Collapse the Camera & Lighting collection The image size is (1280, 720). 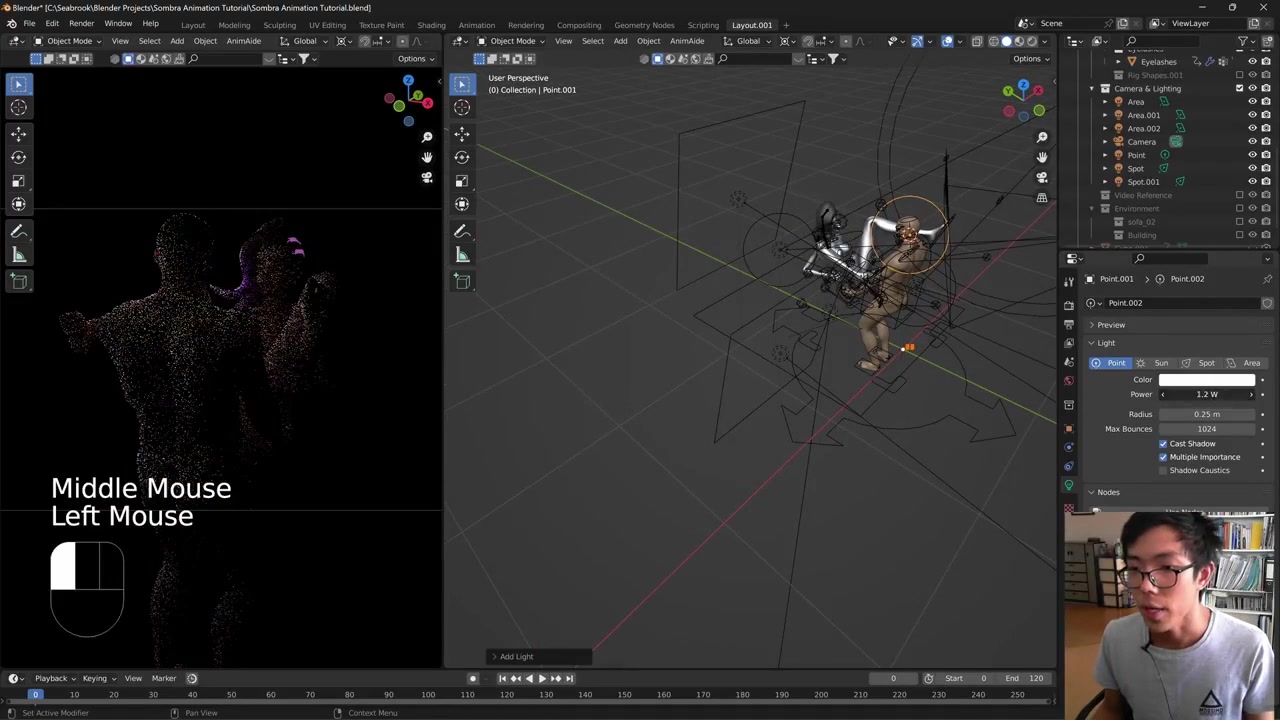[1092, 88]
